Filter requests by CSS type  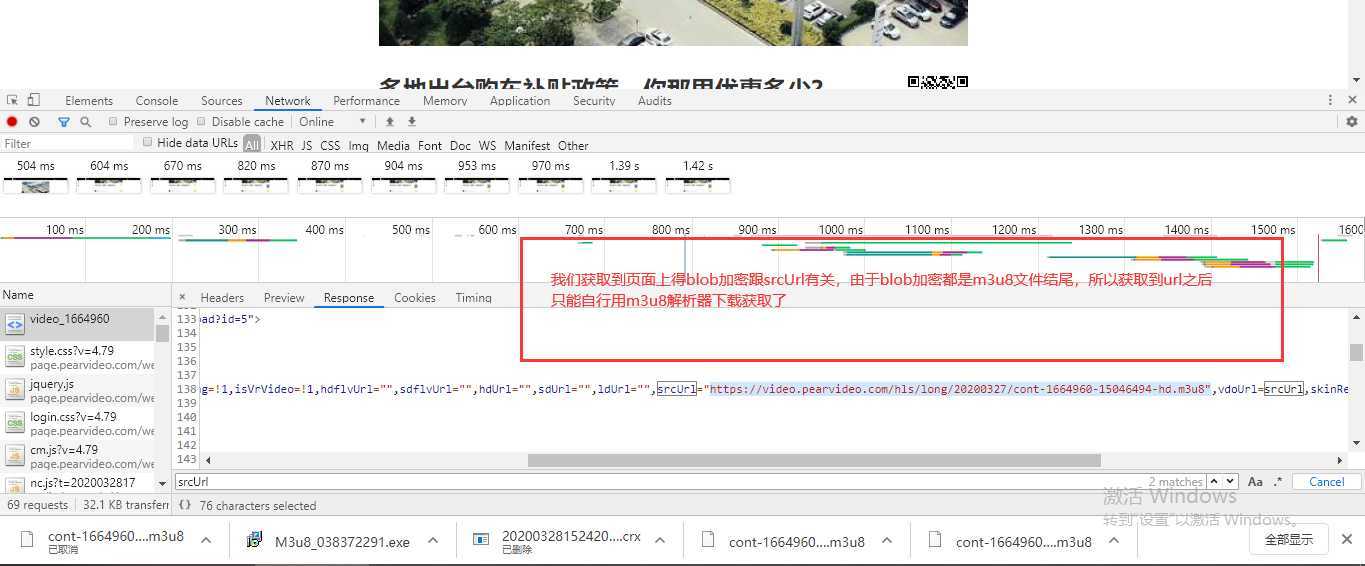[x=330, y=146]
